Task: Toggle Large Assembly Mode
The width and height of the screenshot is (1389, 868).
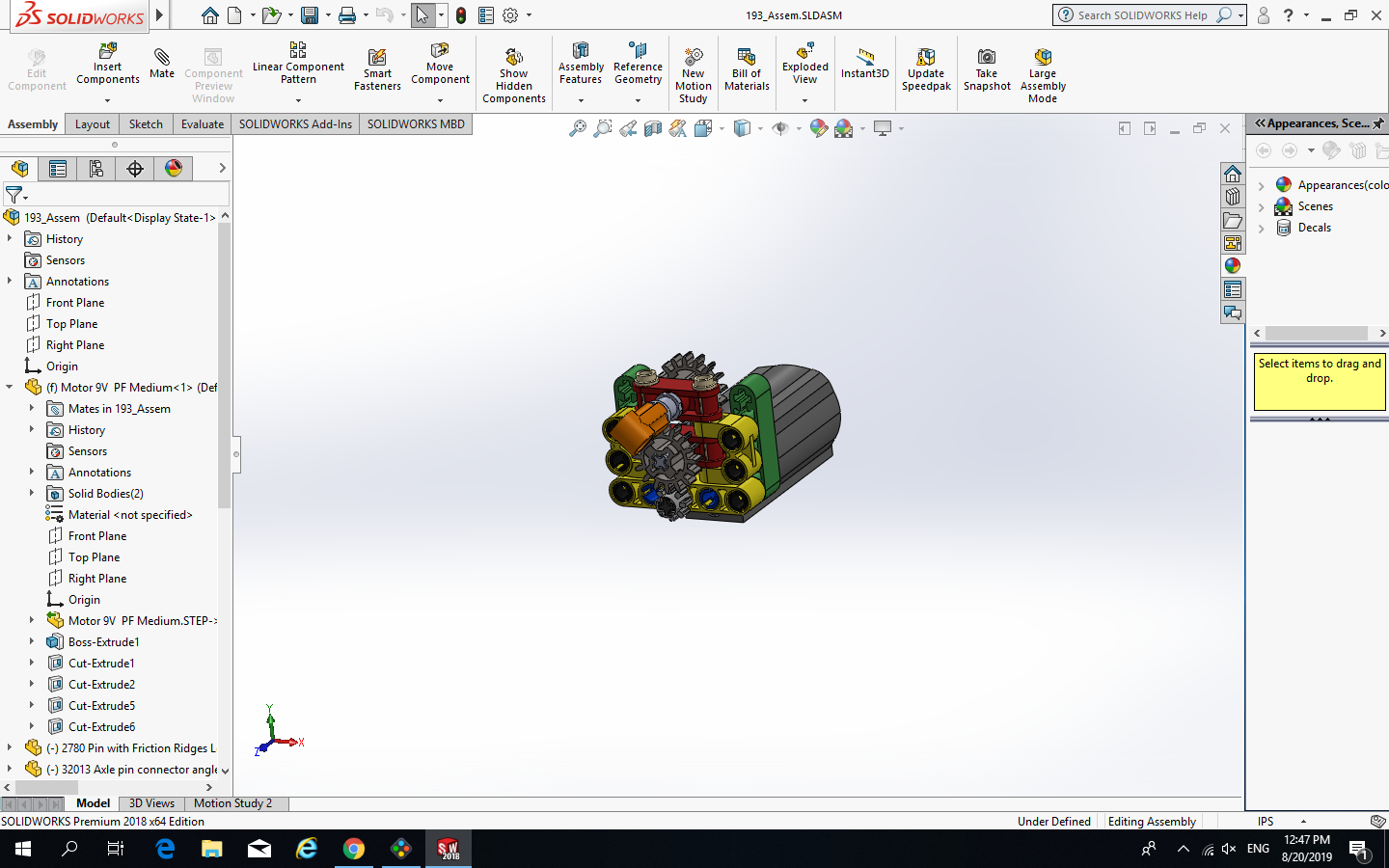Action: click(1043, 75)
